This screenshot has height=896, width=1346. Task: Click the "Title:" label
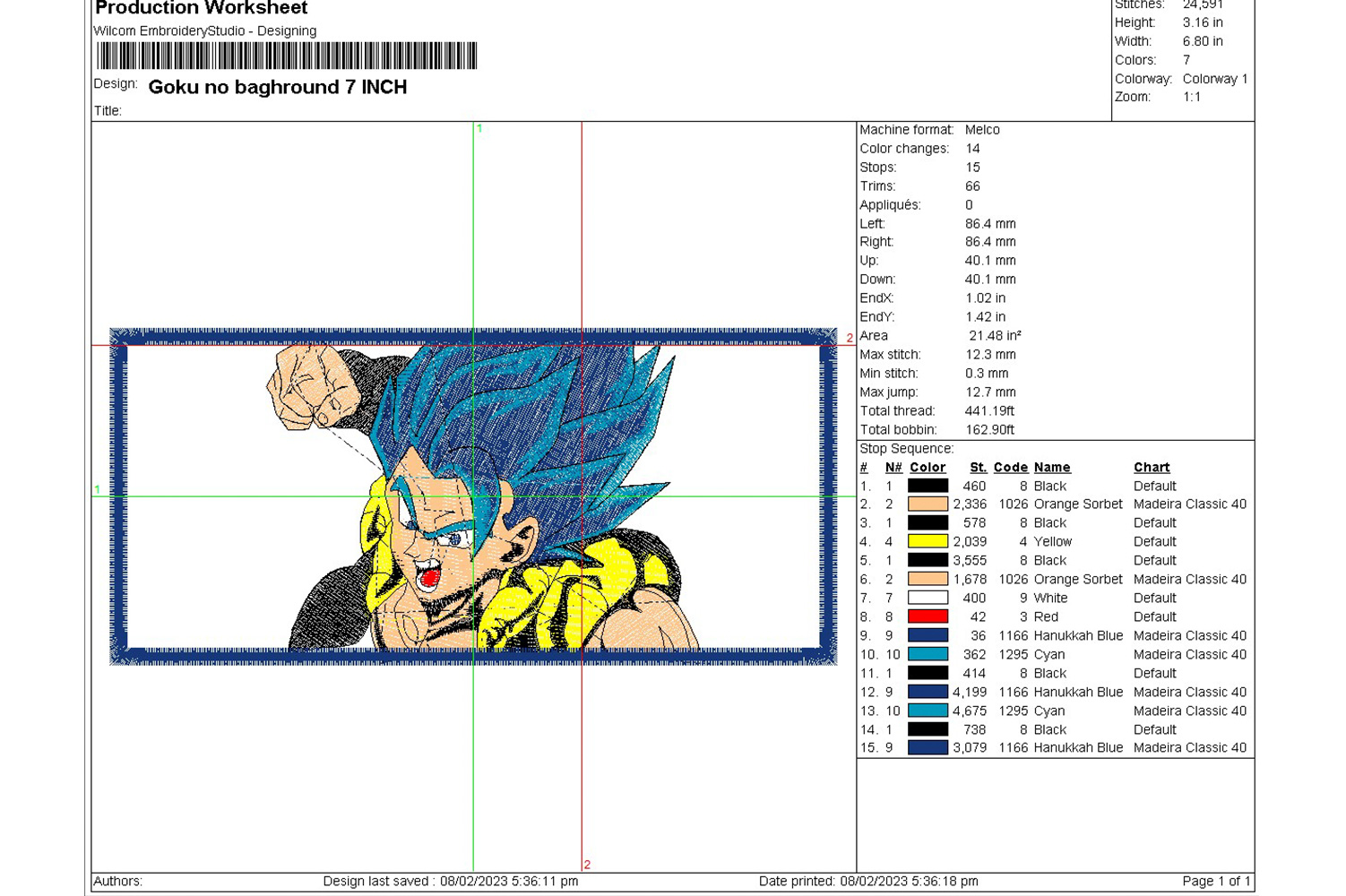pyautogui.click(x=108, y=111)
